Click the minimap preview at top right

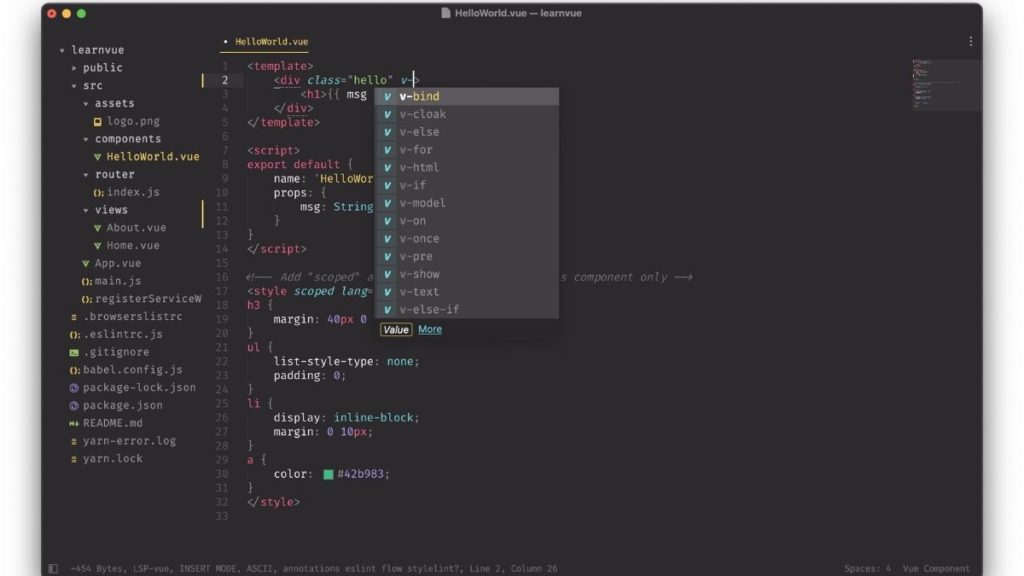click(x=944, y=84)
